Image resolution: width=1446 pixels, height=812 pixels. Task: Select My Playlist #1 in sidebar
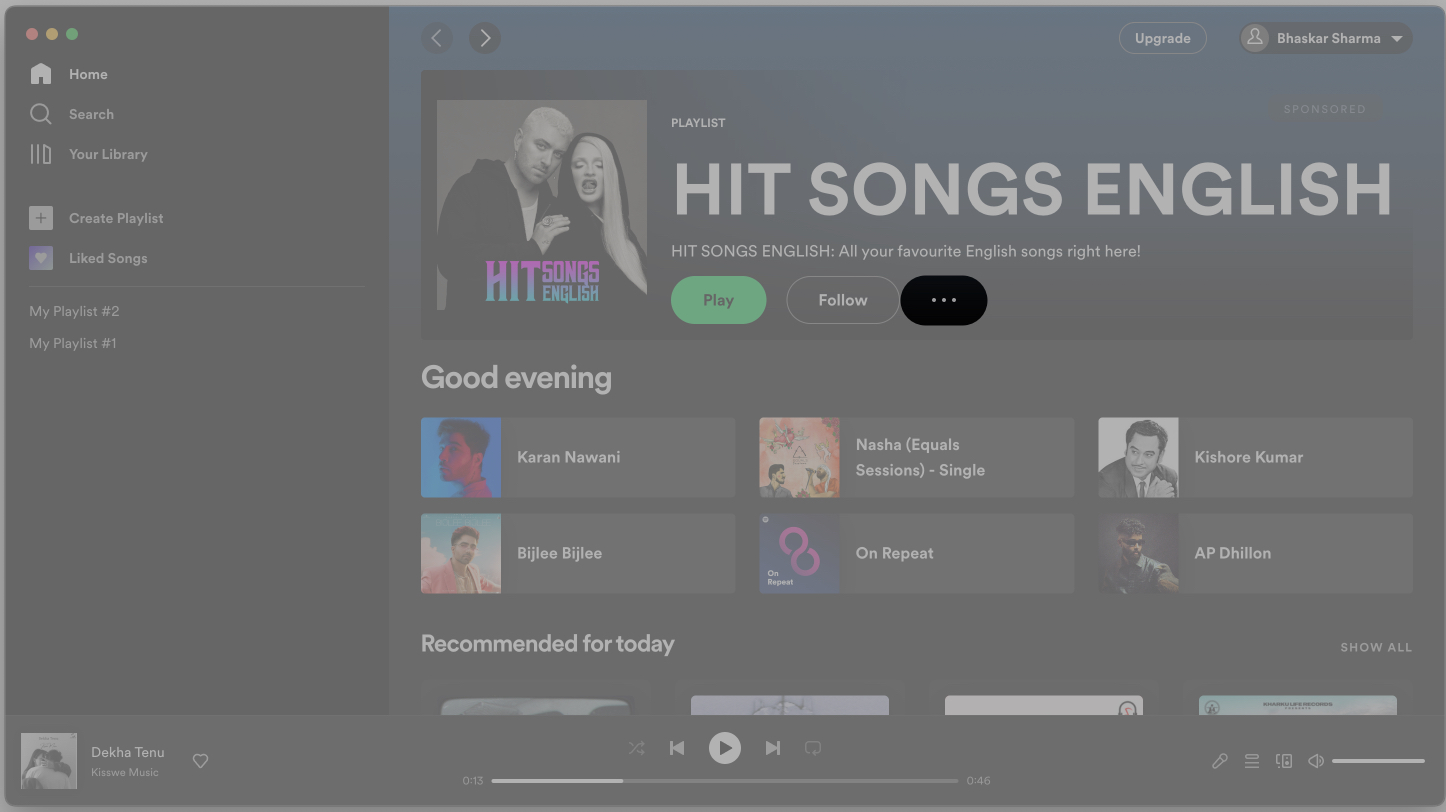[x=72, y=342]
